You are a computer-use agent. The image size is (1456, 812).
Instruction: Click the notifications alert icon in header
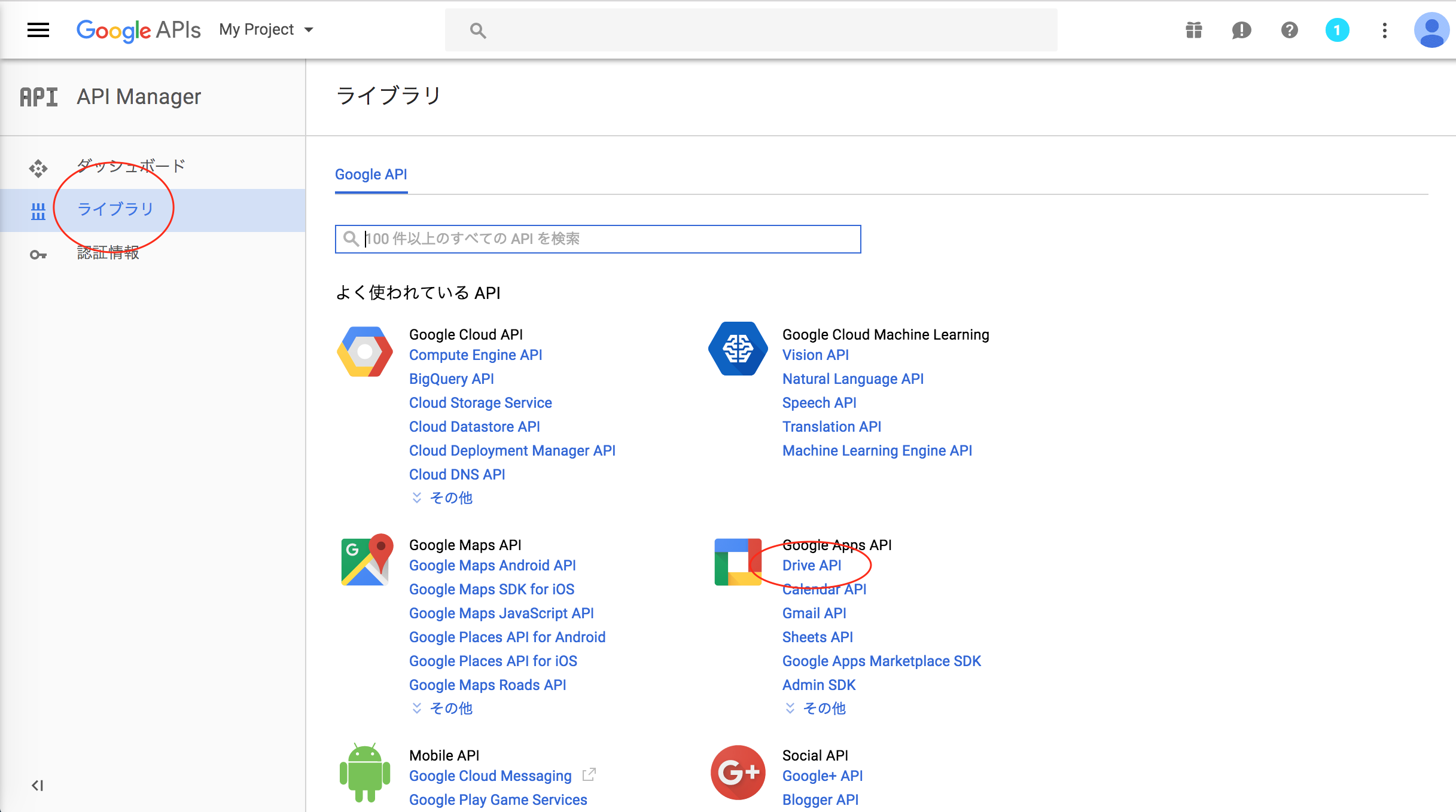[1241, 30]
